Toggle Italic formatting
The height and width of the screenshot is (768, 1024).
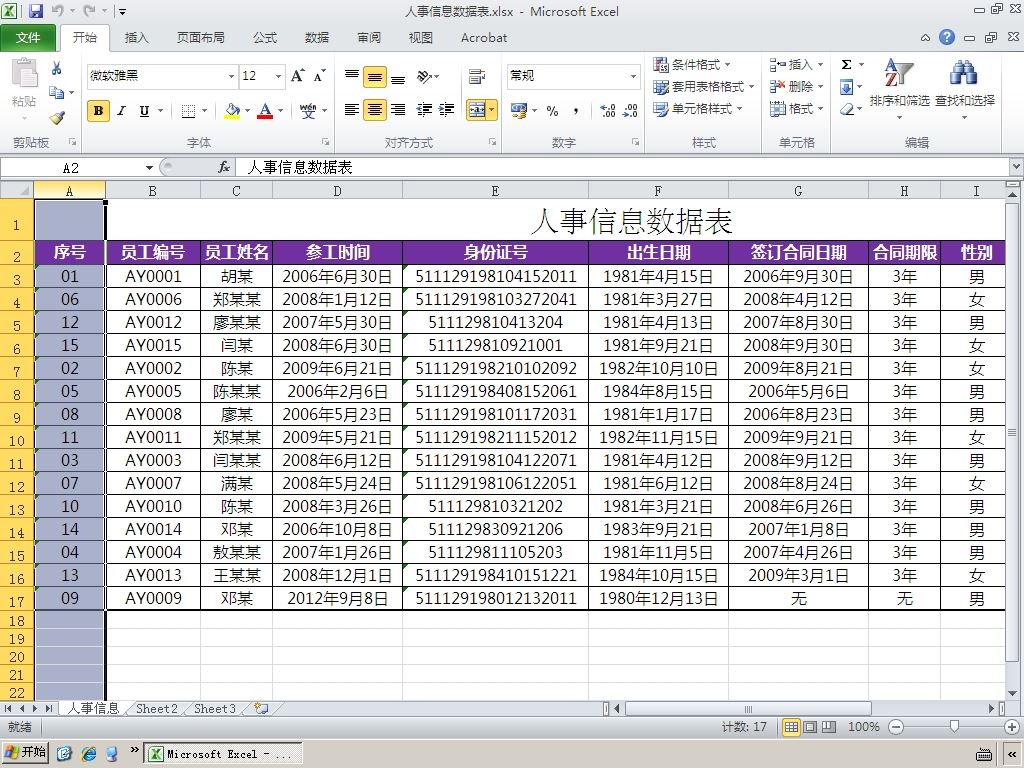[121, 111]
